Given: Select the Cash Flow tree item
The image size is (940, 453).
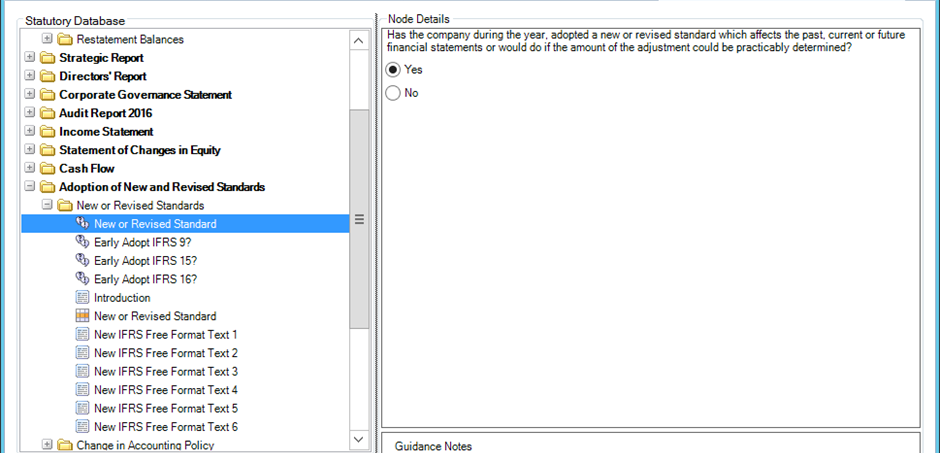Looking at the screenshot, I should click(x=87, y=169).
